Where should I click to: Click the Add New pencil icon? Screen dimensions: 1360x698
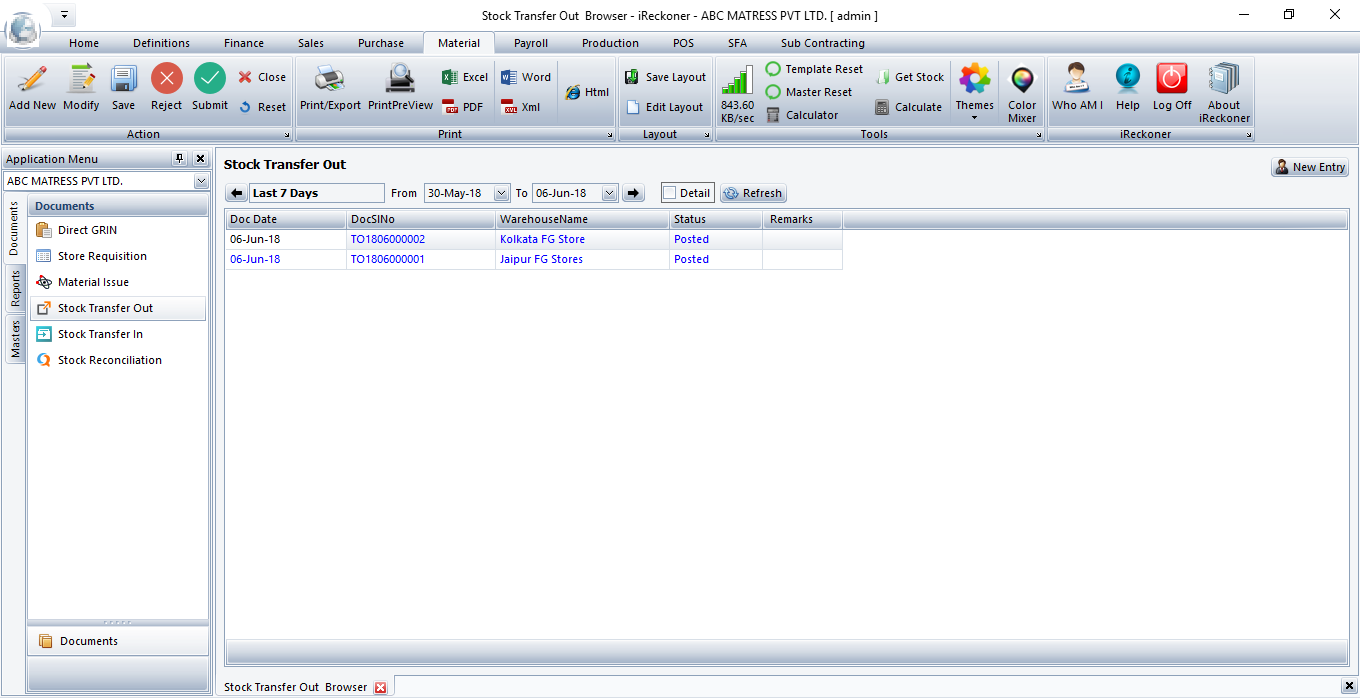[32, 80]
